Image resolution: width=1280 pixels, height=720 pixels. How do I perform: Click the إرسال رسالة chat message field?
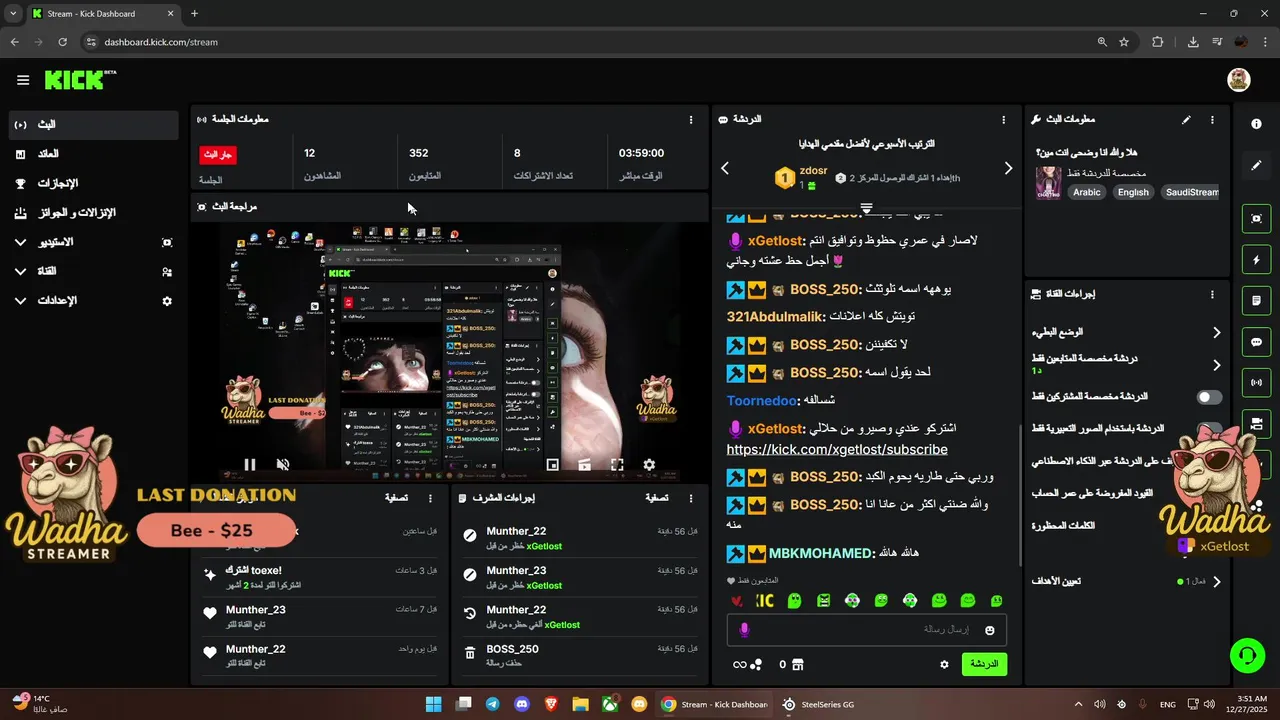click(x=866, y=630)
